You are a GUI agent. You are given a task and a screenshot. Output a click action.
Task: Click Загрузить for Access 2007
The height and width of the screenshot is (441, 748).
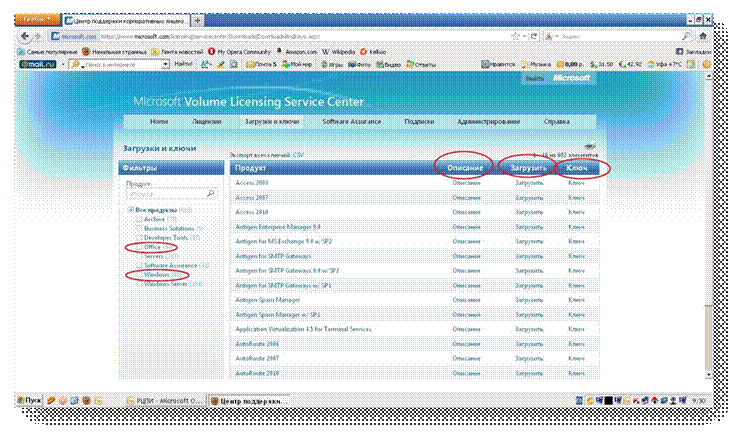[529, 198]
